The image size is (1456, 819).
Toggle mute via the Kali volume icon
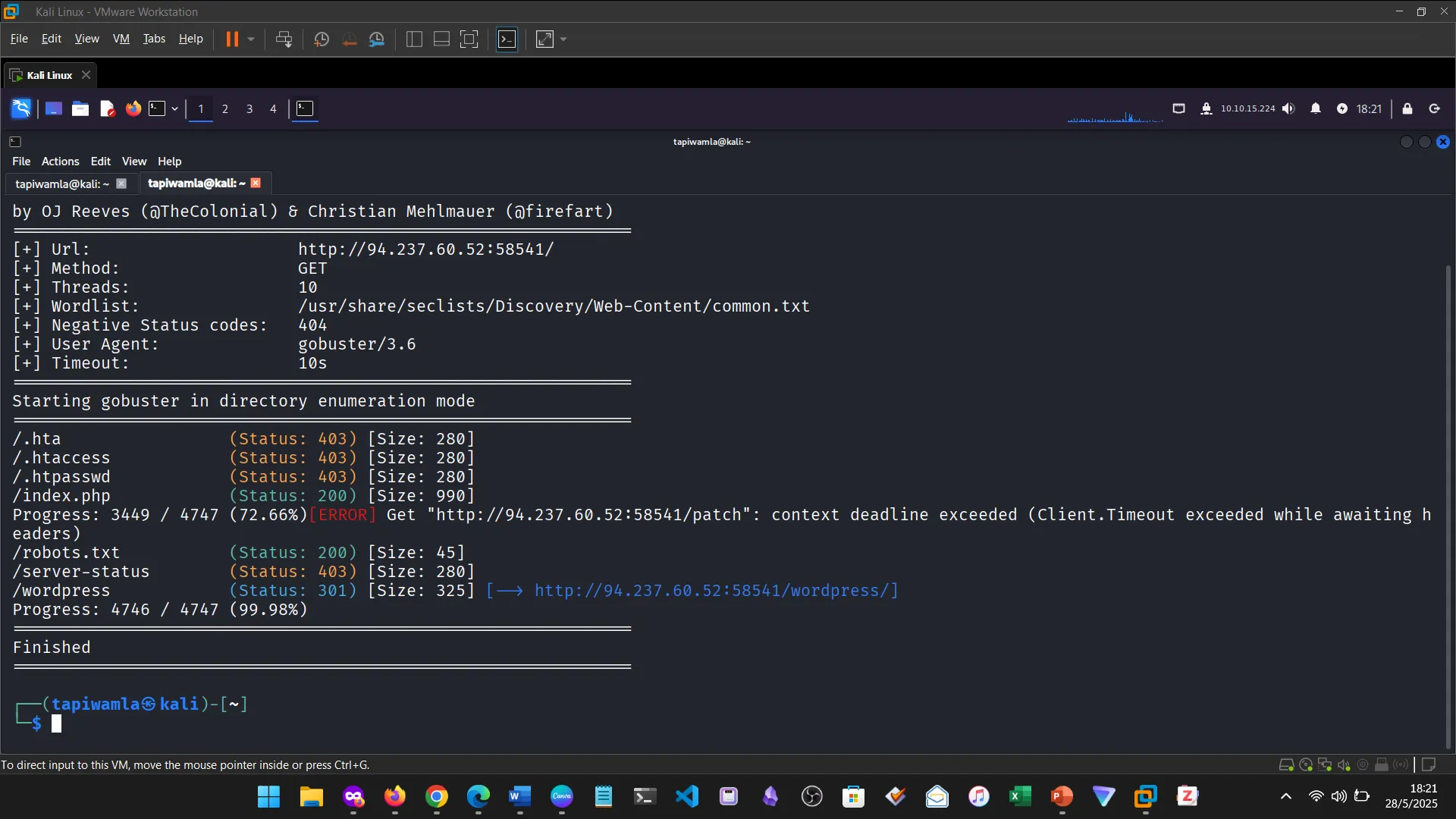click(x=1289, y=108)
